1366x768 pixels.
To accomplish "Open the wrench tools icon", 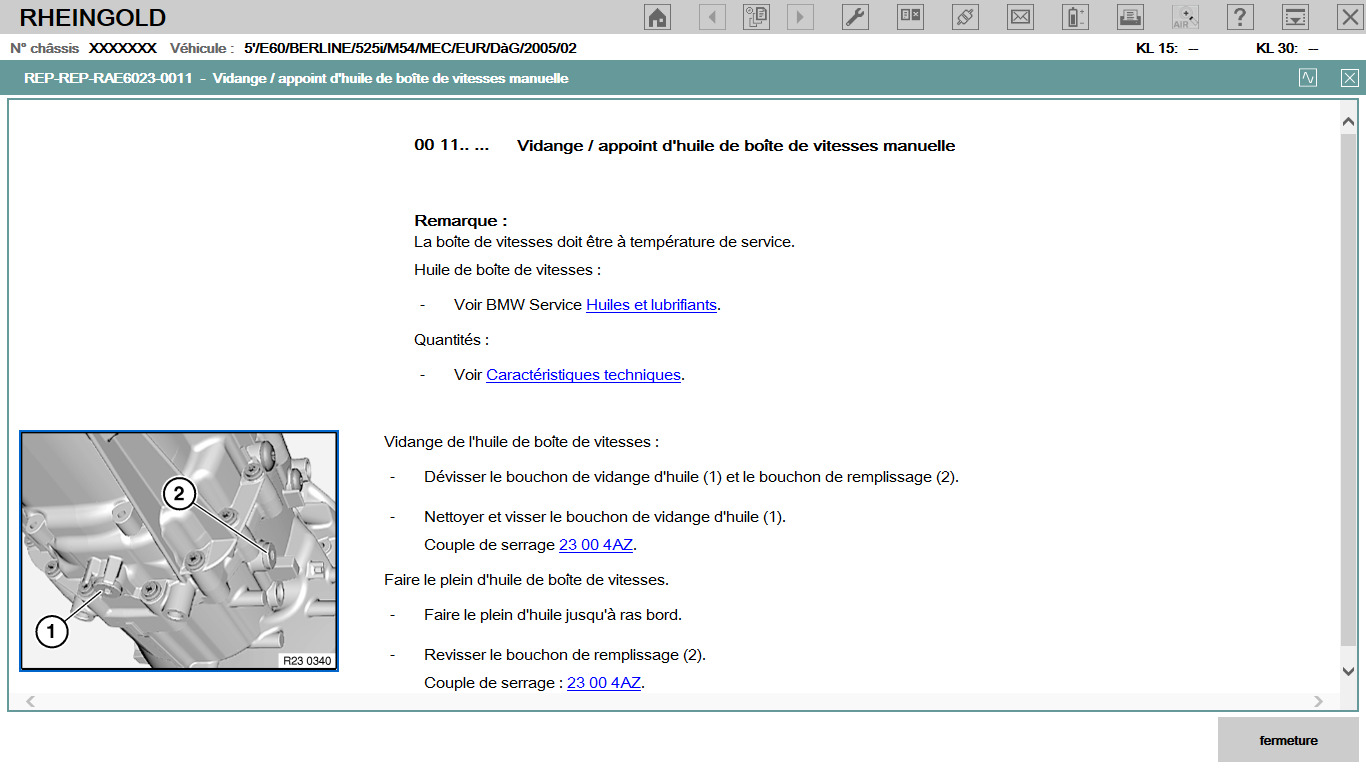I will [855, 17].
